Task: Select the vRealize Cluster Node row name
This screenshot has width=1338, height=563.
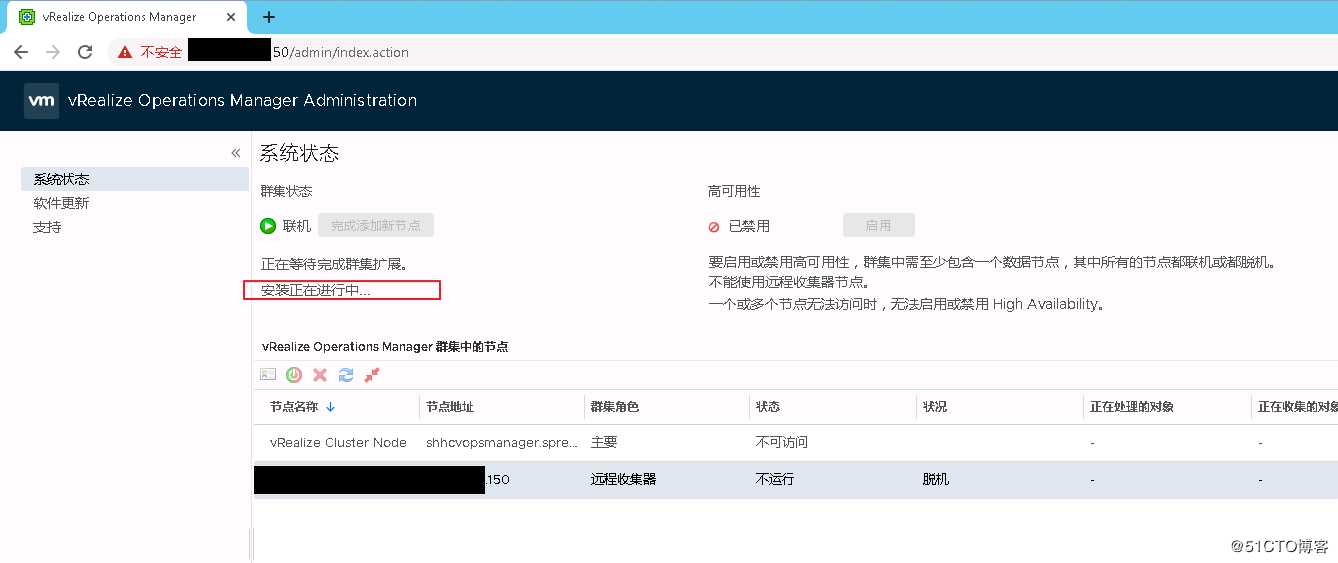Action: tap(338, 442)
